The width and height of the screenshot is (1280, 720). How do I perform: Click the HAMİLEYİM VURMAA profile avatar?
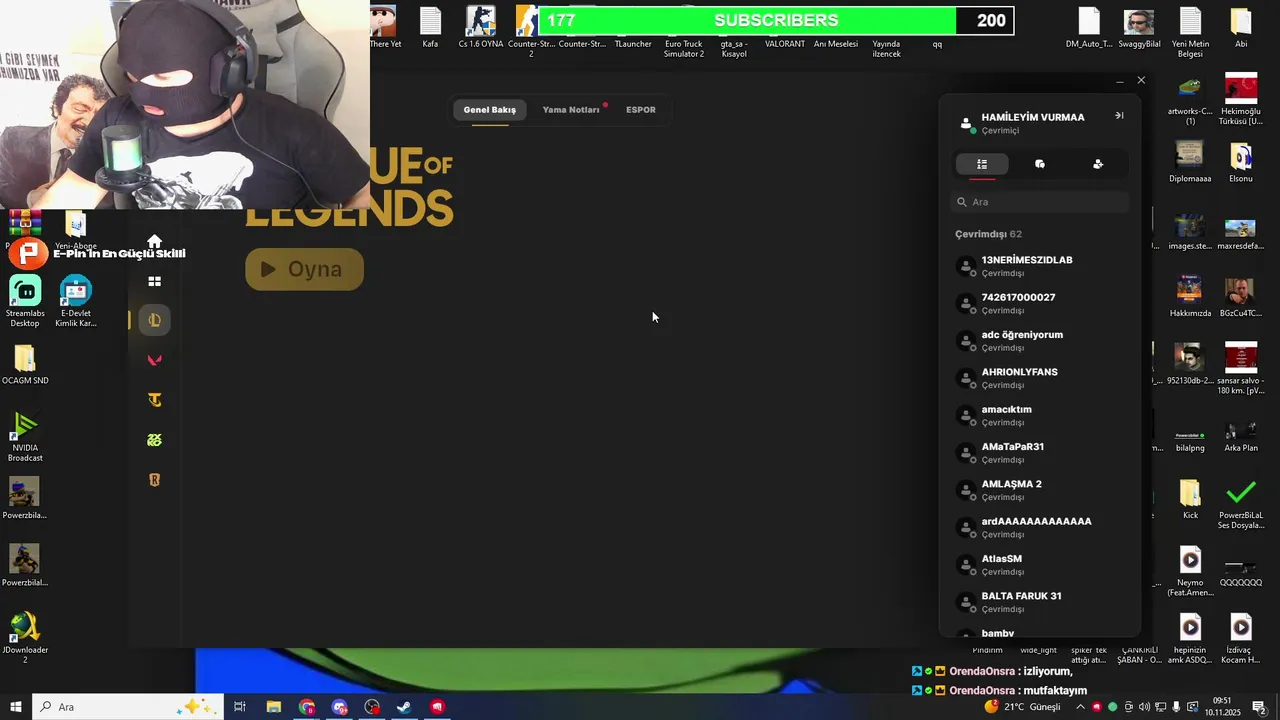(x=965, y=124)
